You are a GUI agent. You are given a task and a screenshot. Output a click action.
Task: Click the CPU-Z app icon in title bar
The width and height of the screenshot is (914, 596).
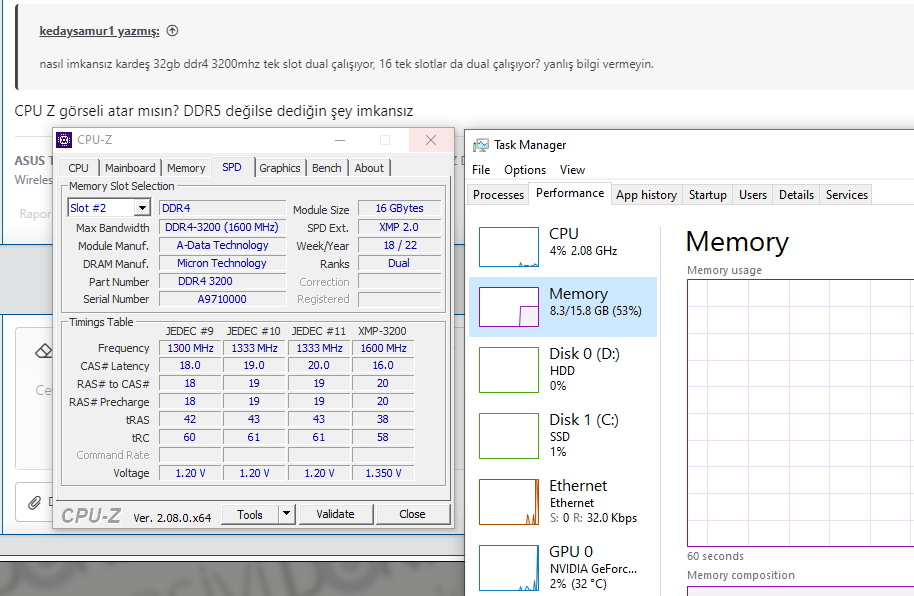(x=64, y=140)
